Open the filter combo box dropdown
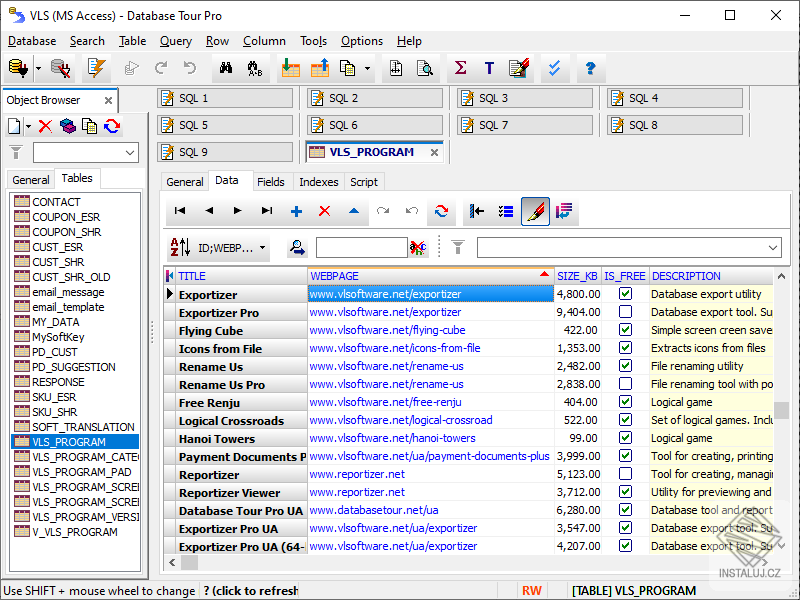 (x=770, y=247)
